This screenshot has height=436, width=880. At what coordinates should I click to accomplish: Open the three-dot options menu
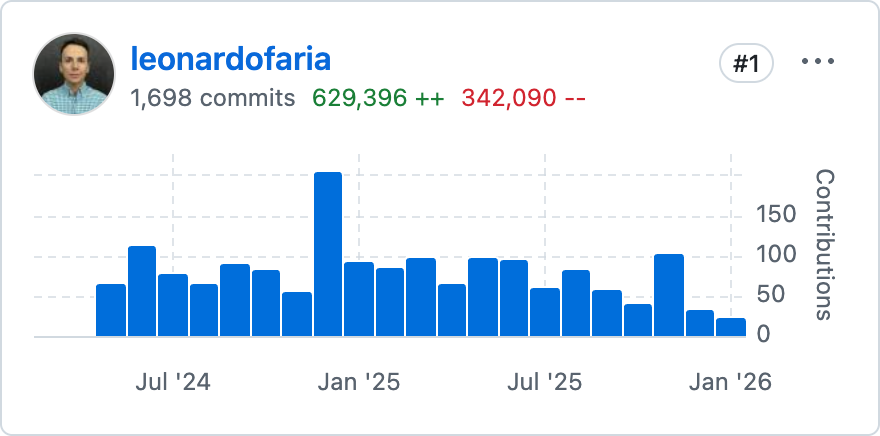817,62
